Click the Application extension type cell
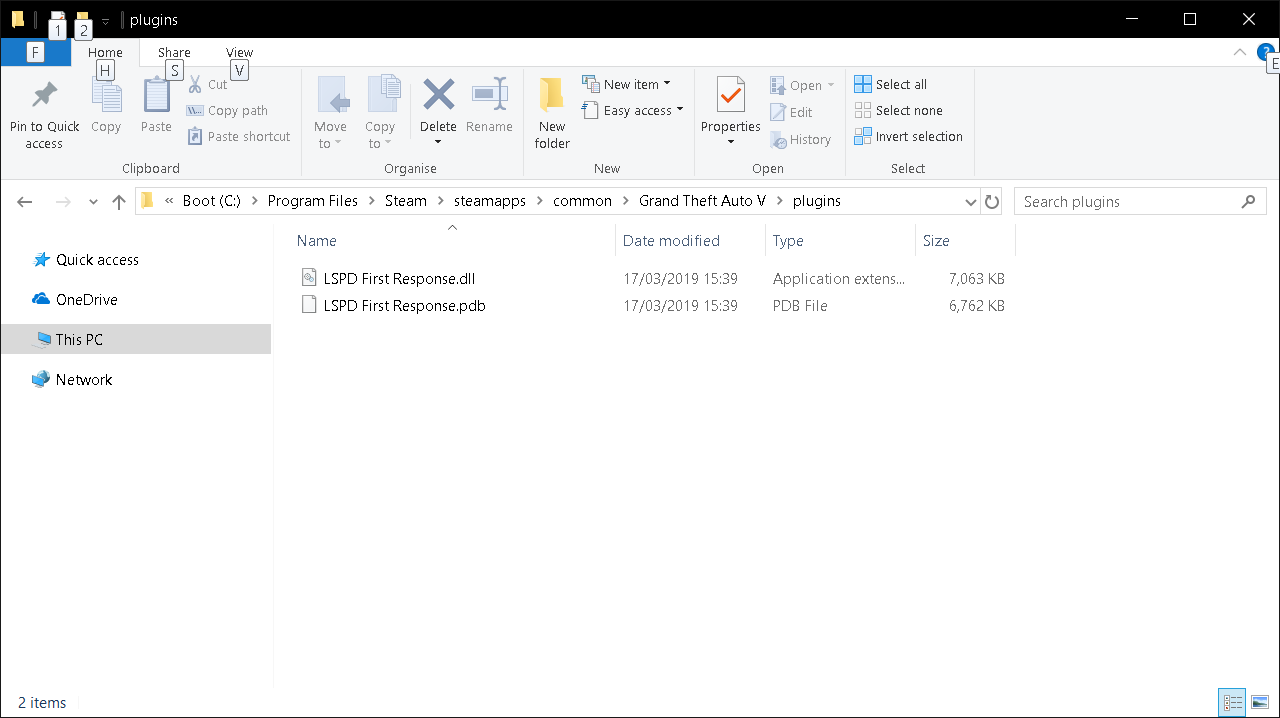 (x=839, y=279)
